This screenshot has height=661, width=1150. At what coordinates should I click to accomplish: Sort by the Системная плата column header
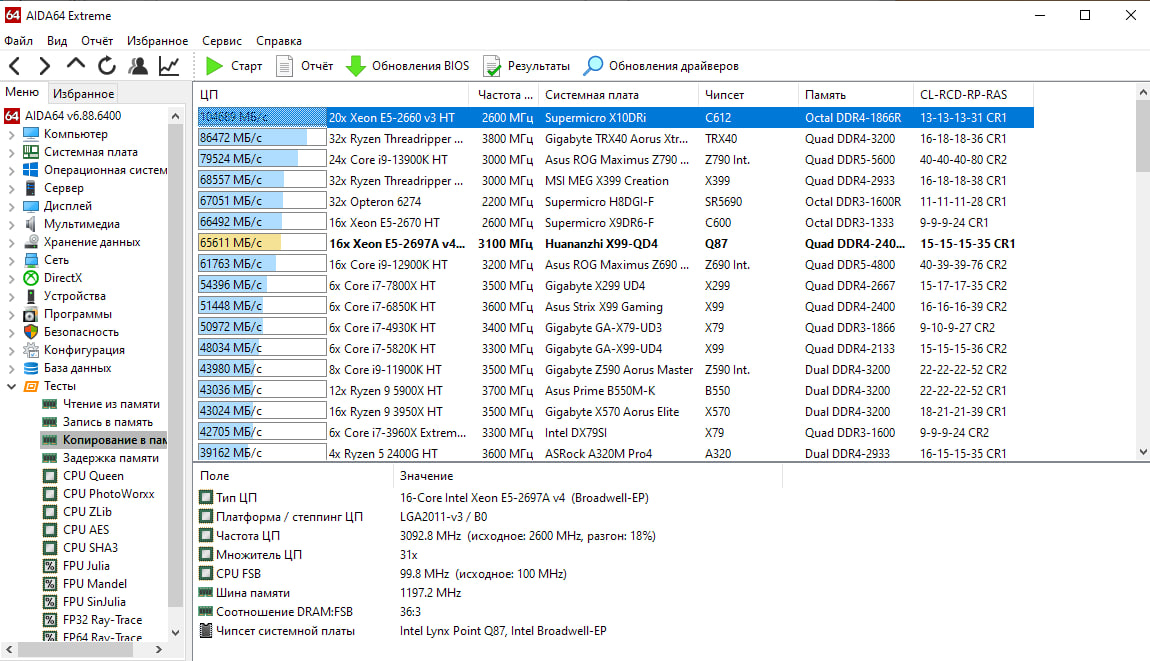click(618, 95)
